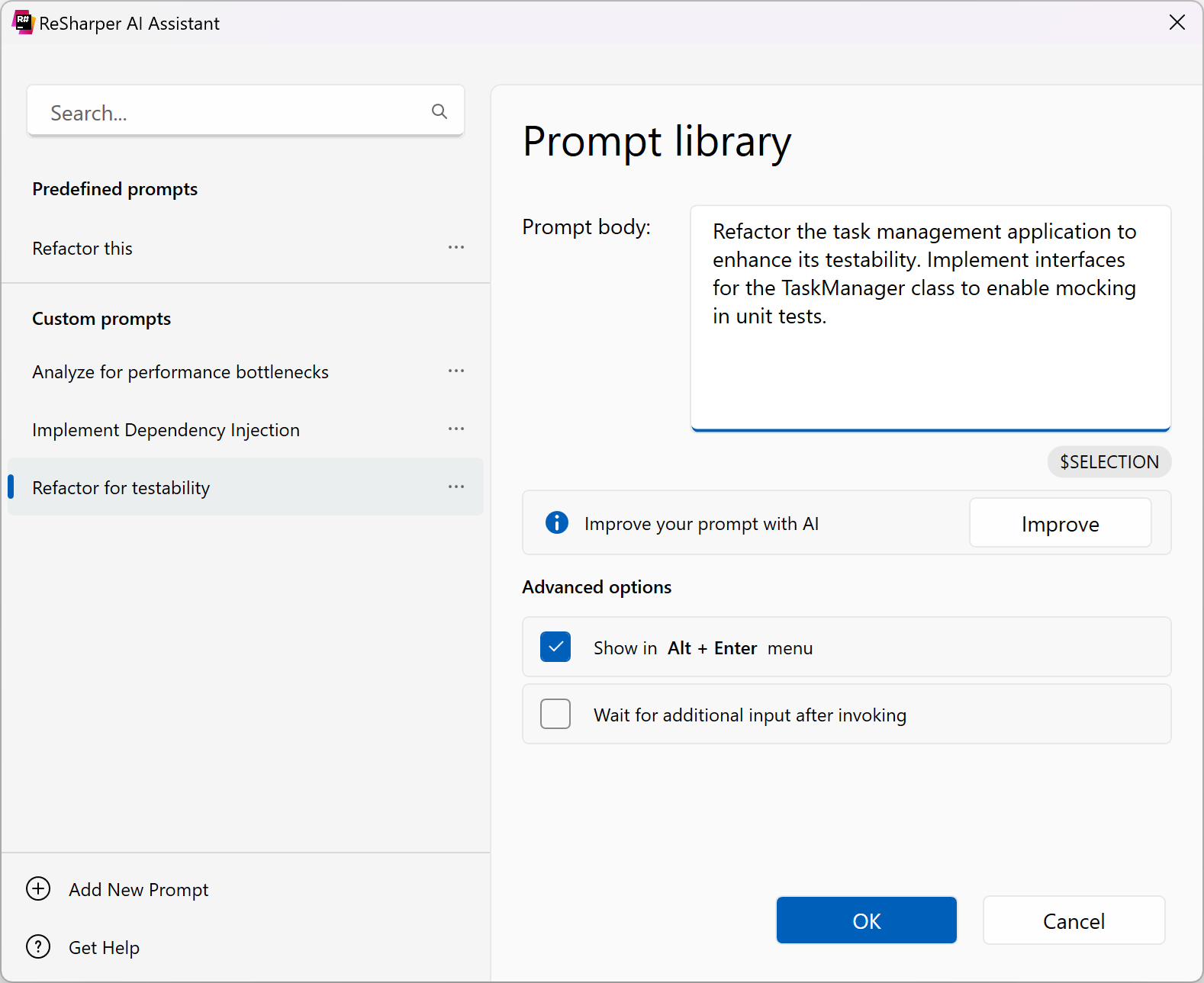Click the Custom prompts heading

[x=101, y=319]
